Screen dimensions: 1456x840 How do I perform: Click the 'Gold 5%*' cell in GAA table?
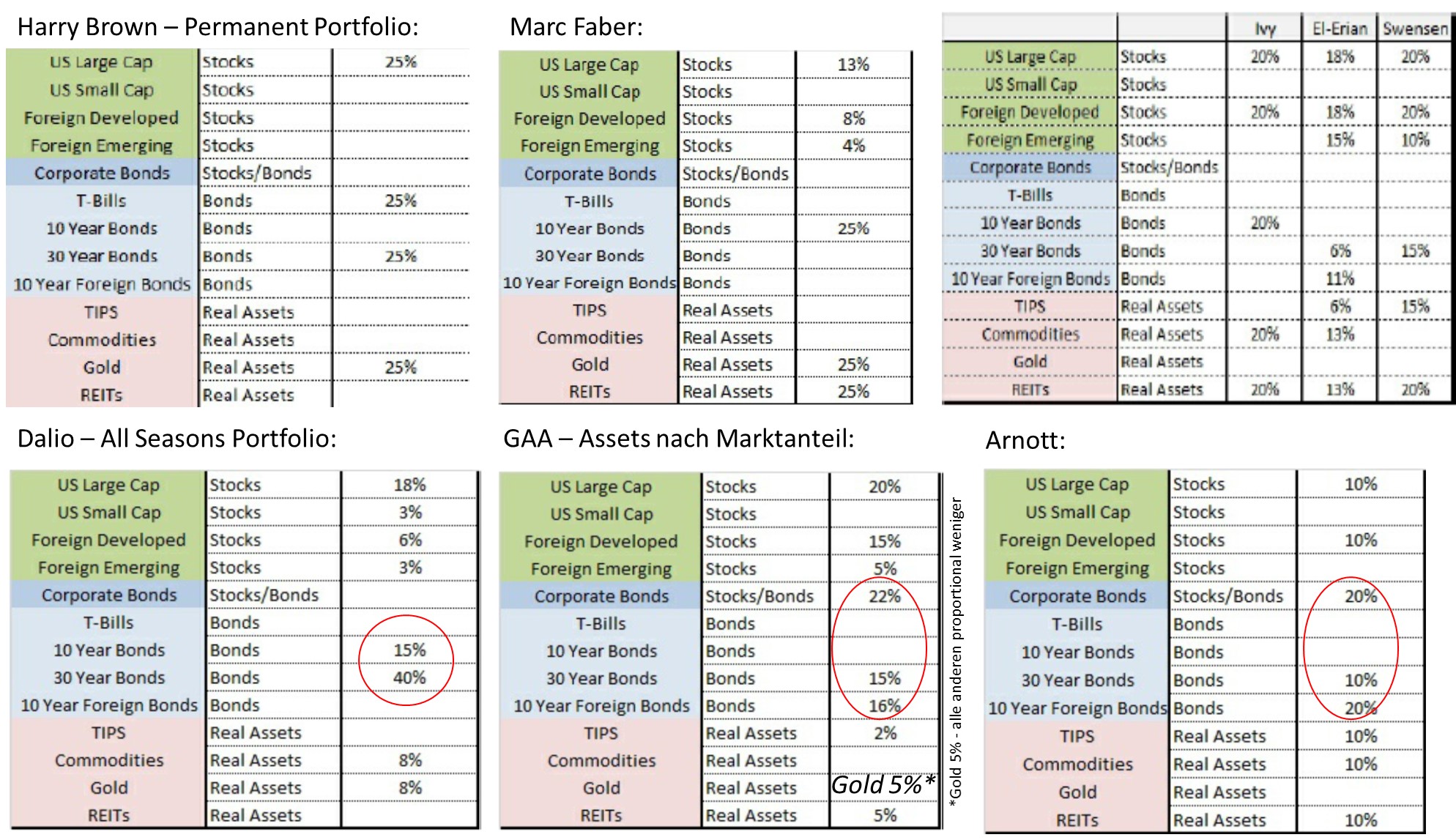tap(883, 785)
